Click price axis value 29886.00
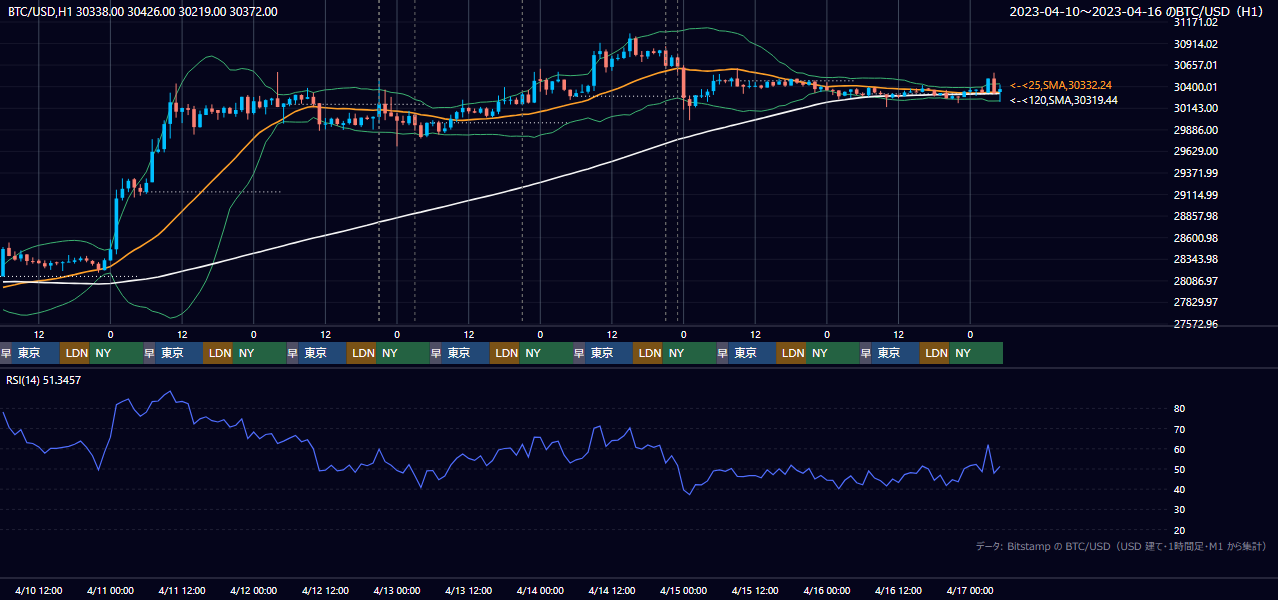 [1195, 130]
